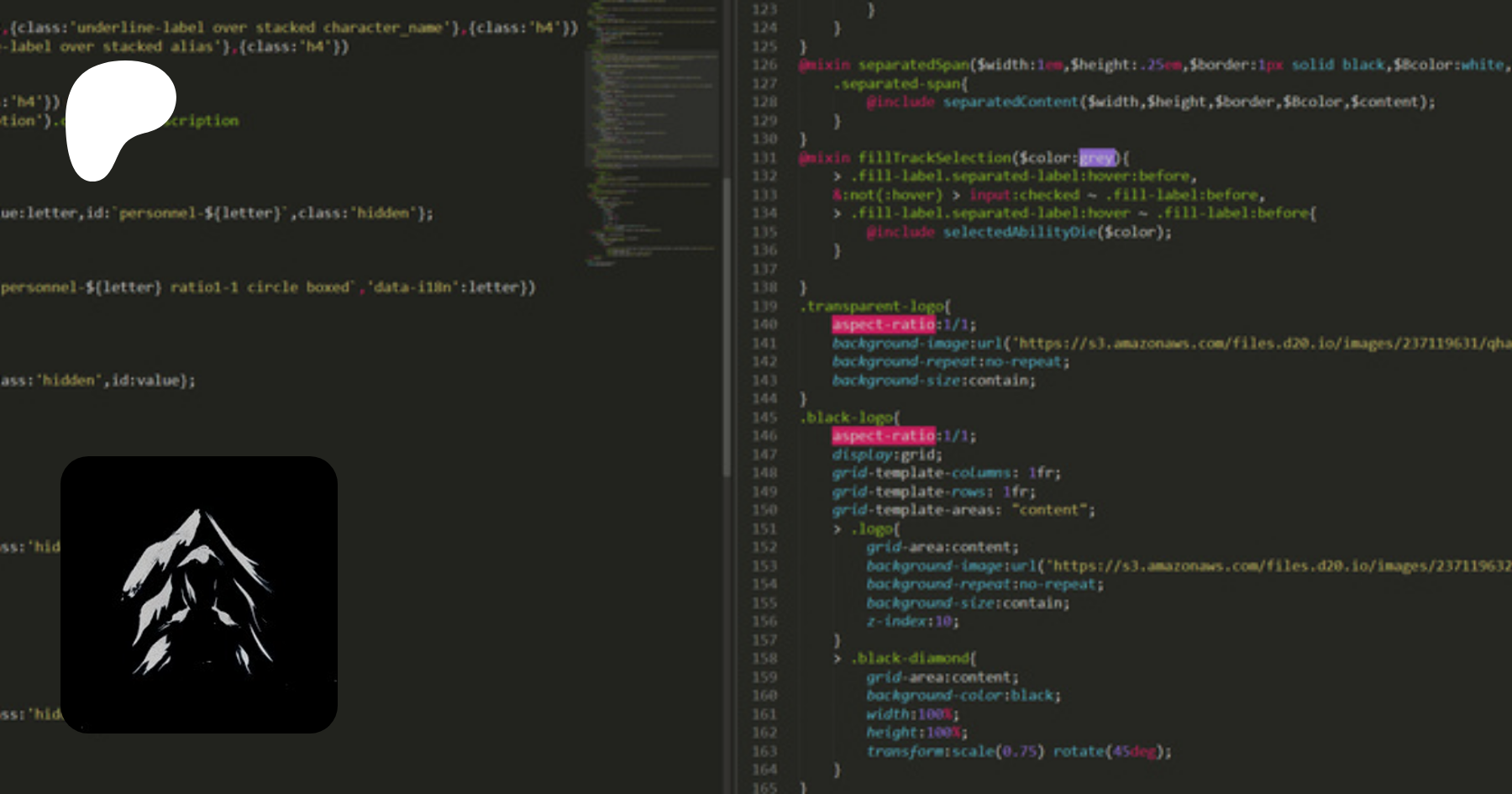
Task: Click line number 145 in the gutter
Action: [x=764, y=418]
